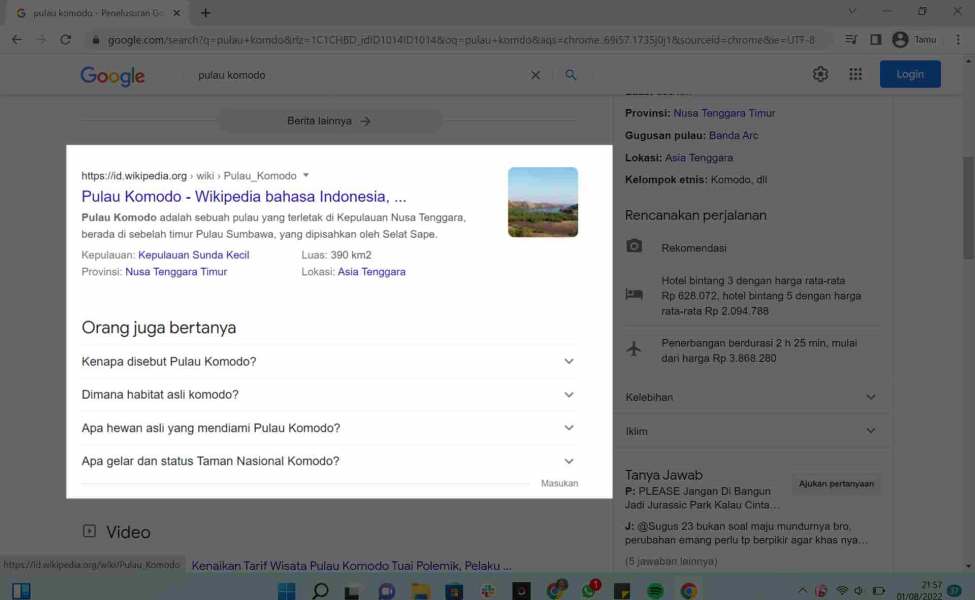Click the Login button
This screenshot has height=600, width=975.
click(910, 74)
